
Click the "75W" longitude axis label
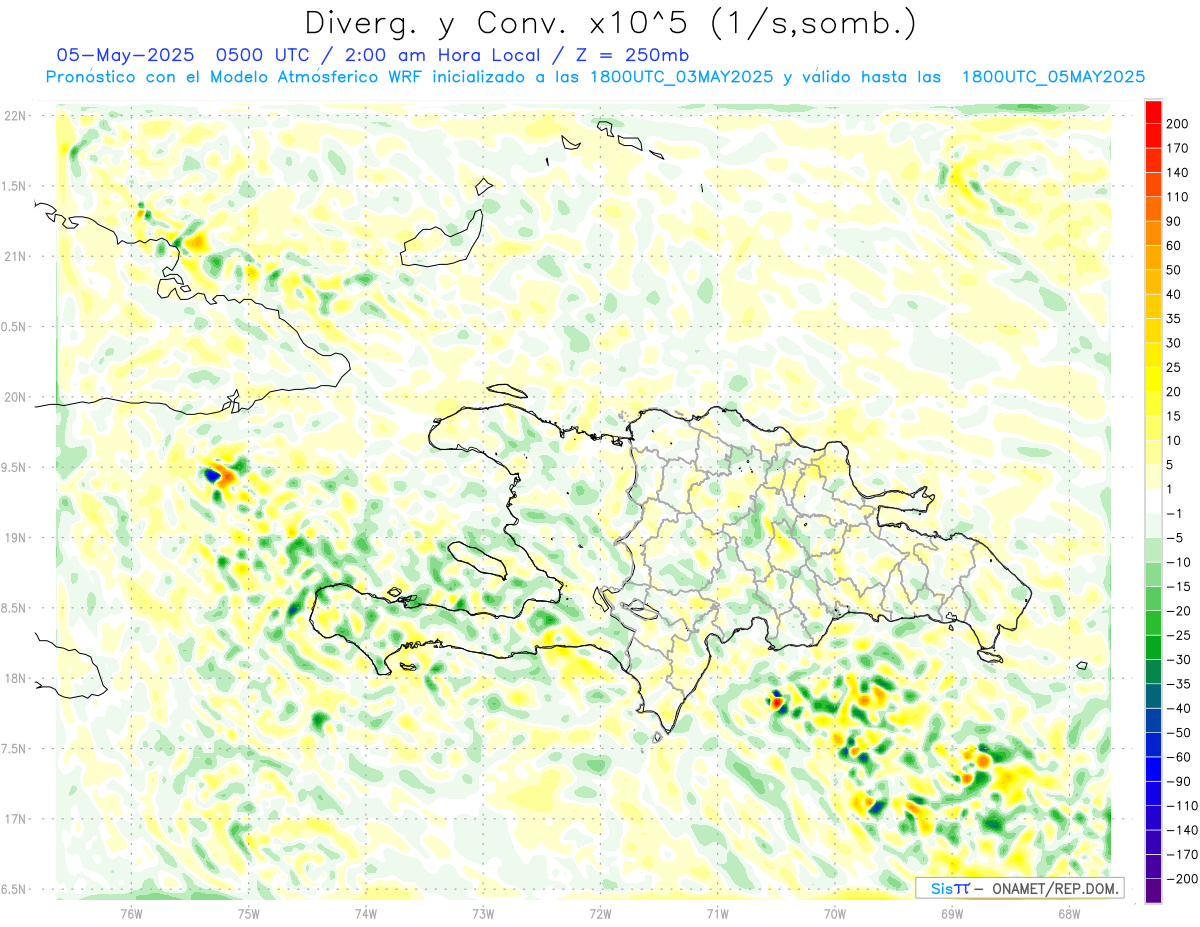[249, 912]
